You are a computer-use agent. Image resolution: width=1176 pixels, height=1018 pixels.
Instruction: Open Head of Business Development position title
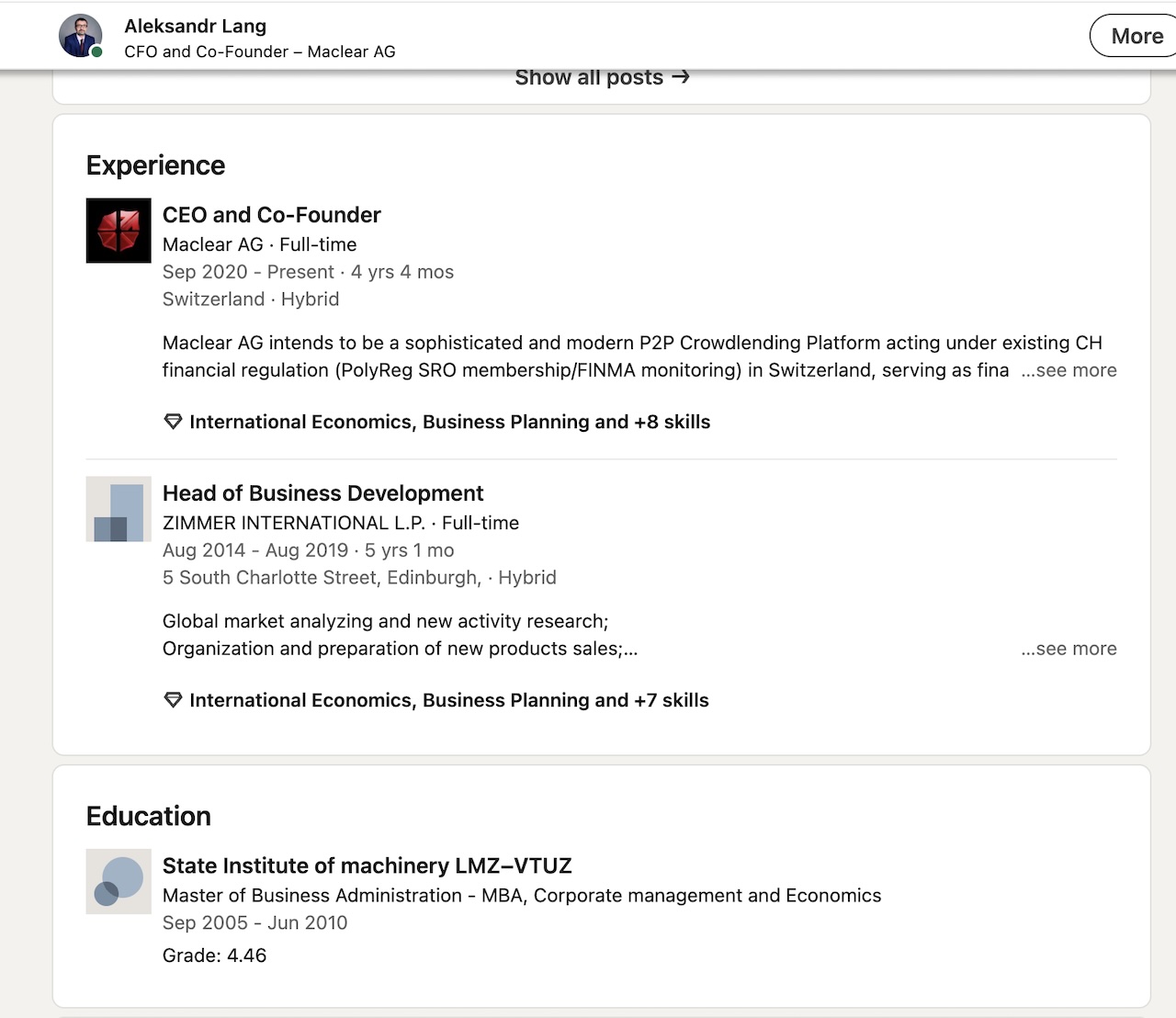[322, 493]
